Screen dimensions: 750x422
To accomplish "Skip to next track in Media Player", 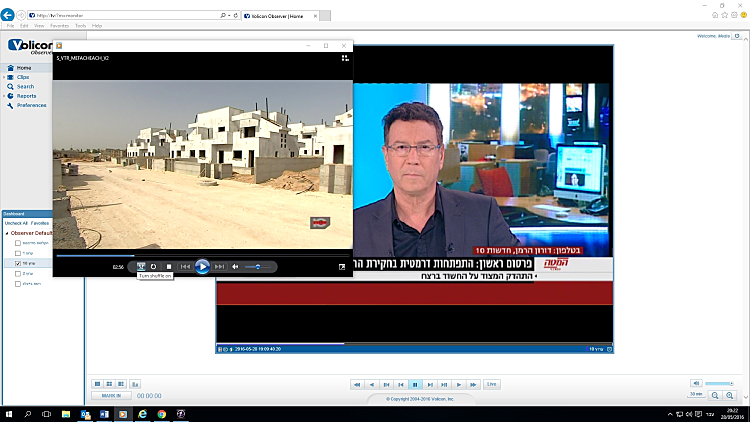I will pyautogui.click(x=219, y=267).
